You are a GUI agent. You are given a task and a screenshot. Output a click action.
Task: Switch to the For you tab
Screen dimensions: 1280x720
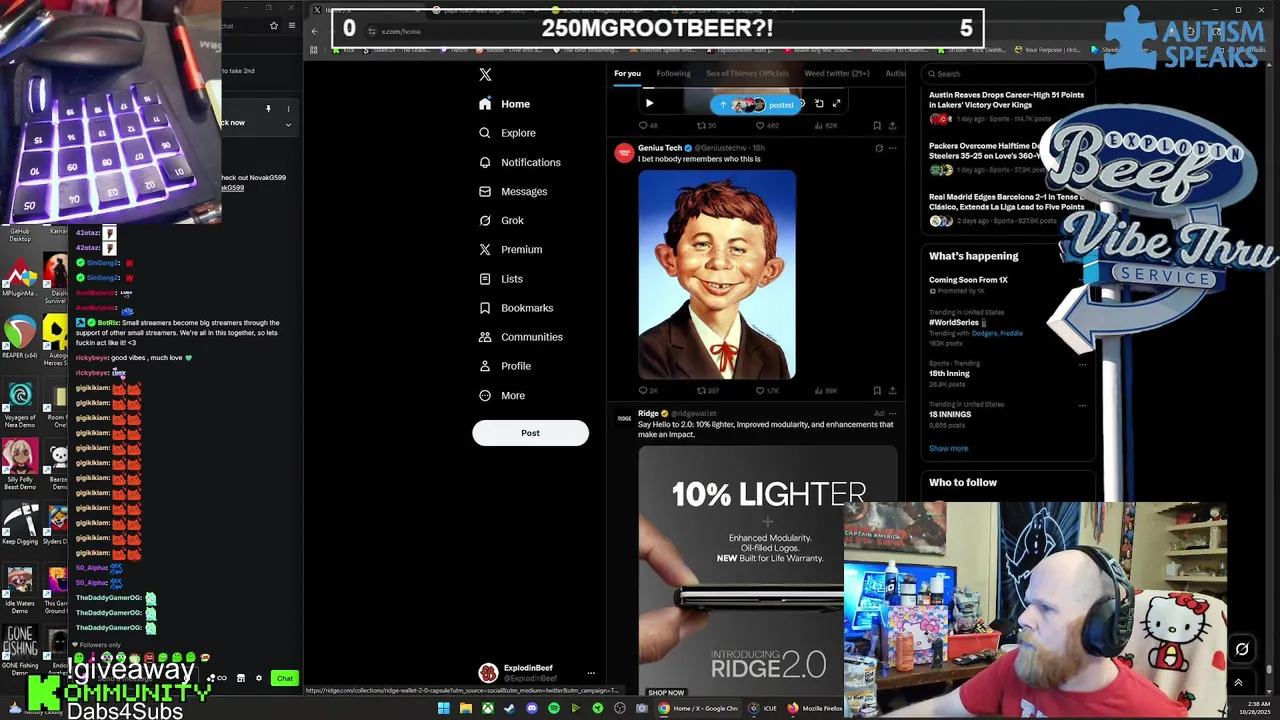627,73
